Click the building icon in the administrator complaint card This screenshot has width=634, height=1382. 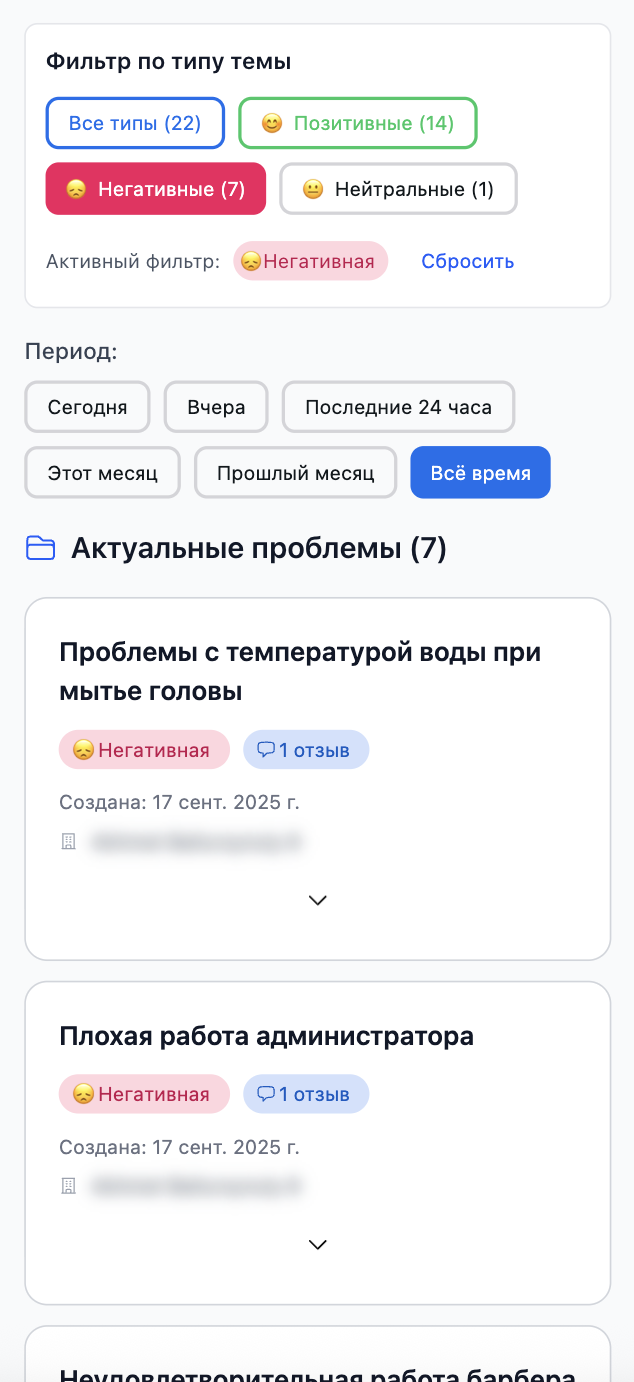(67, 1187)
